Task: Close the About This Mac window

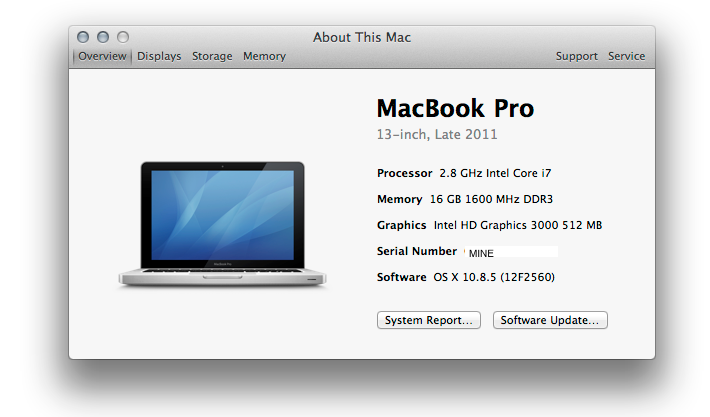Action: tap(83, 37)
